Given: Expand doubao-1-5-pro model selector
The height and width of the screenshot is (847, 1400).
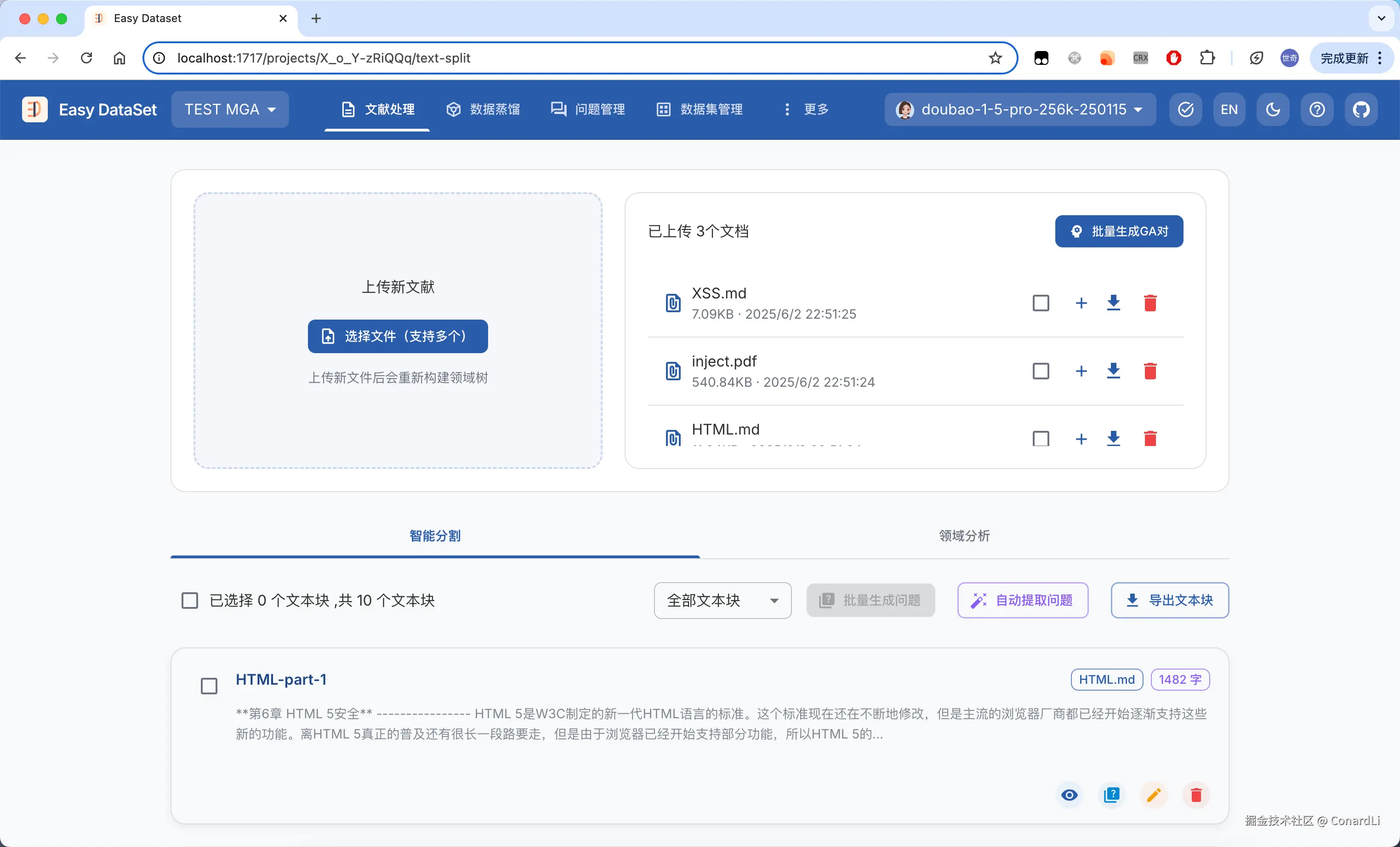Looking at the screenshot, I should point(1020,109).
